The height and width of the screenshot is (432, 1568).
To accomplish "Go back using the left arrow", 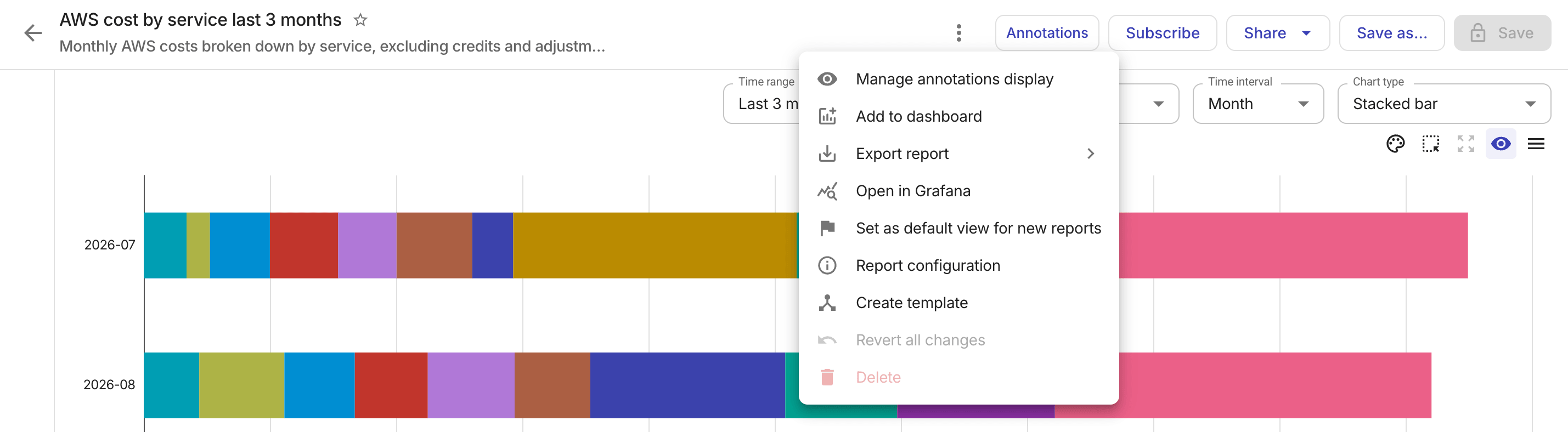I will (33, 33).
